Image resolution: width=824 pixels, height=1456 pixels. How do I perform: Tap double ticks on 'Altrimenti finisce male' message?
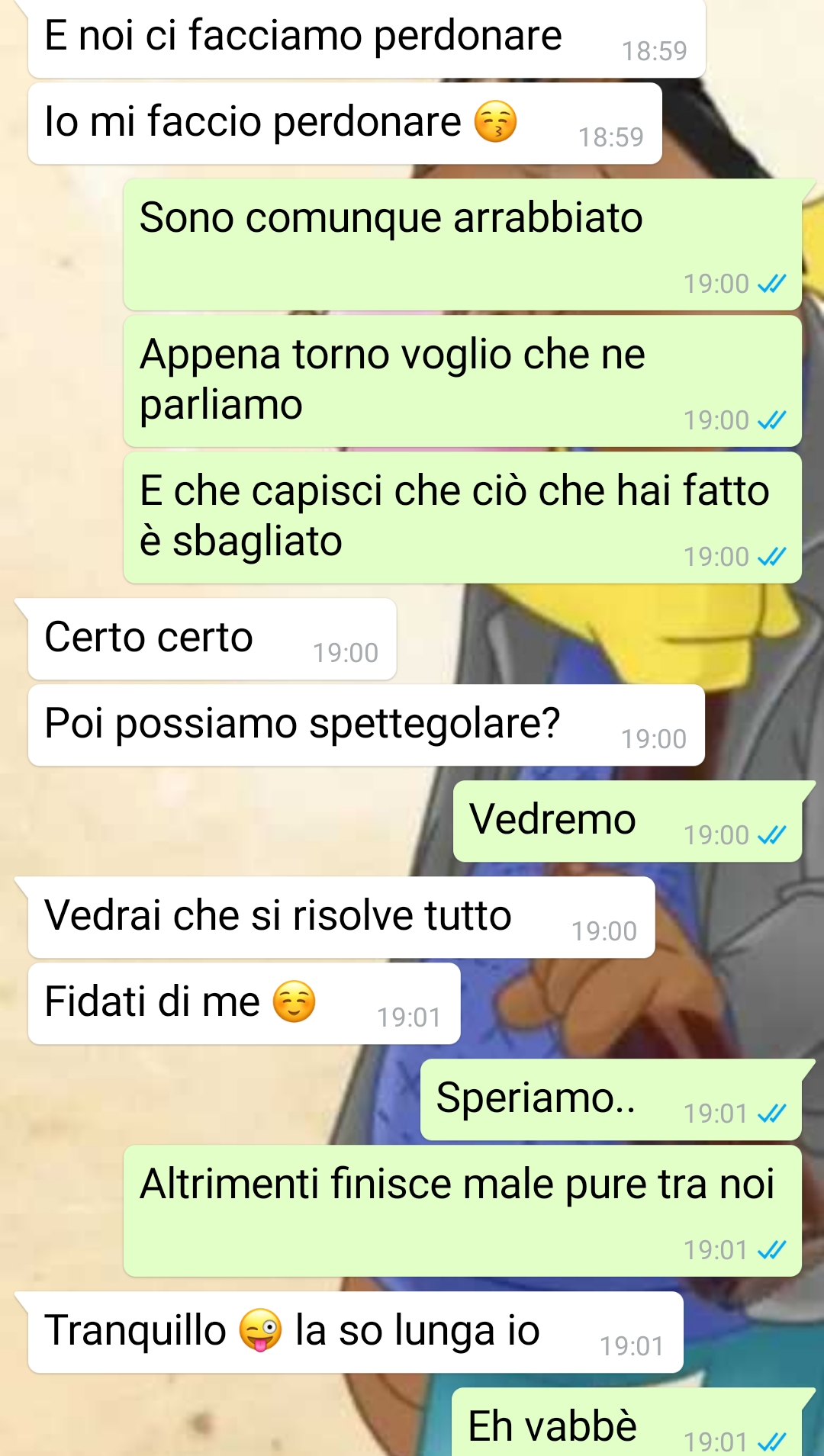pyautogui.click(x=771, y=1251)
